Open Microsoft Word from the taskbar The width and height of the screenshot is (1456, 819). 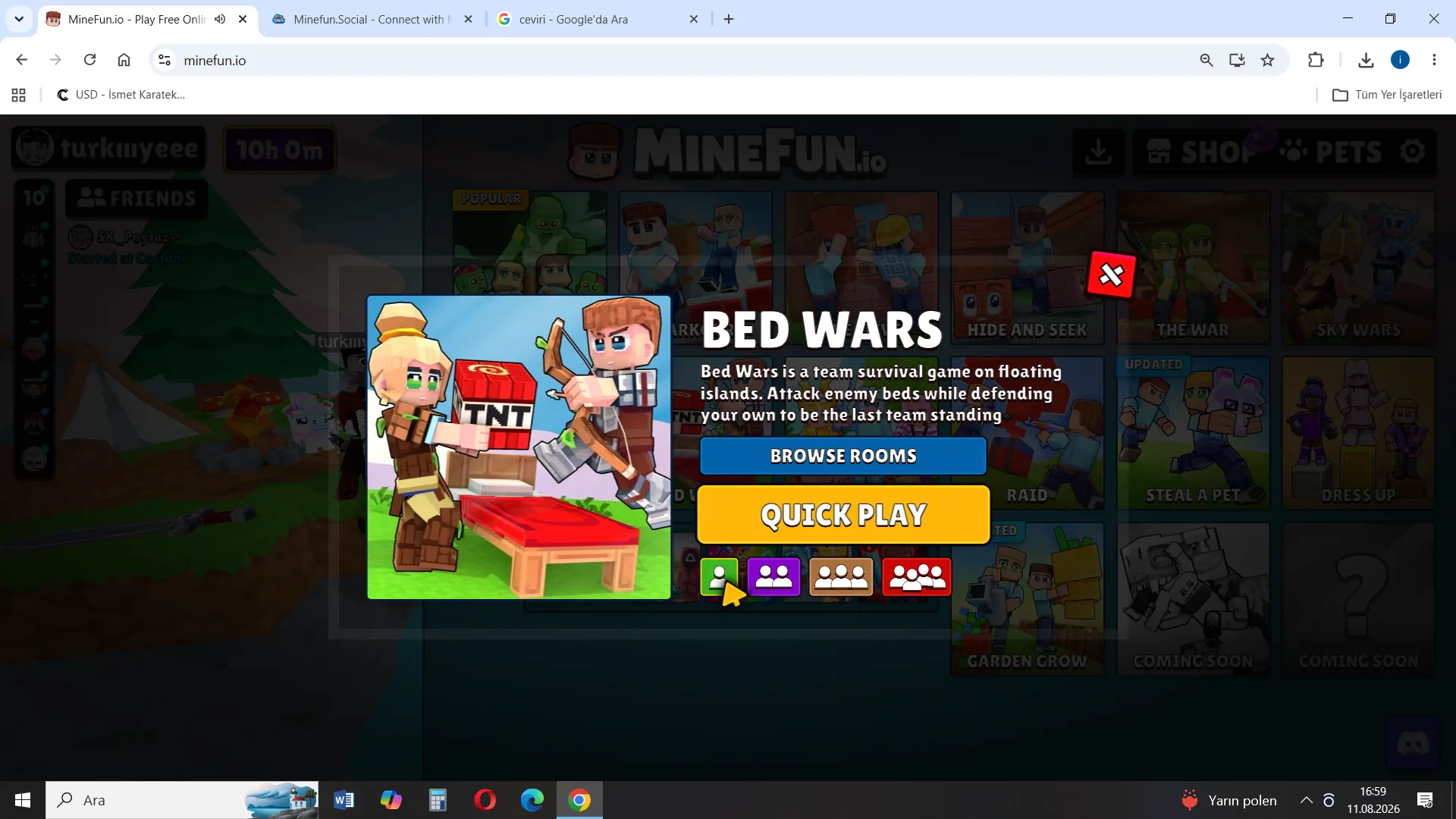tap(344, 800)
